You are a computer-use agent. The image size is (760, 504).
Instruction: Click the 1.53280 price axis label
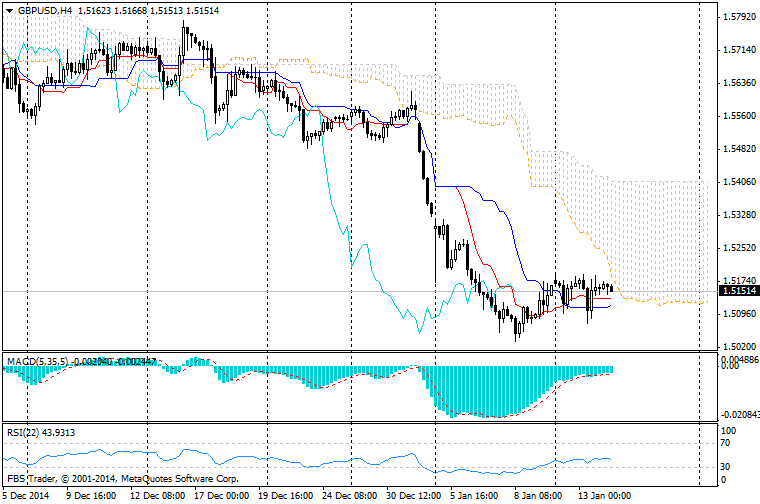coord(739,215)
